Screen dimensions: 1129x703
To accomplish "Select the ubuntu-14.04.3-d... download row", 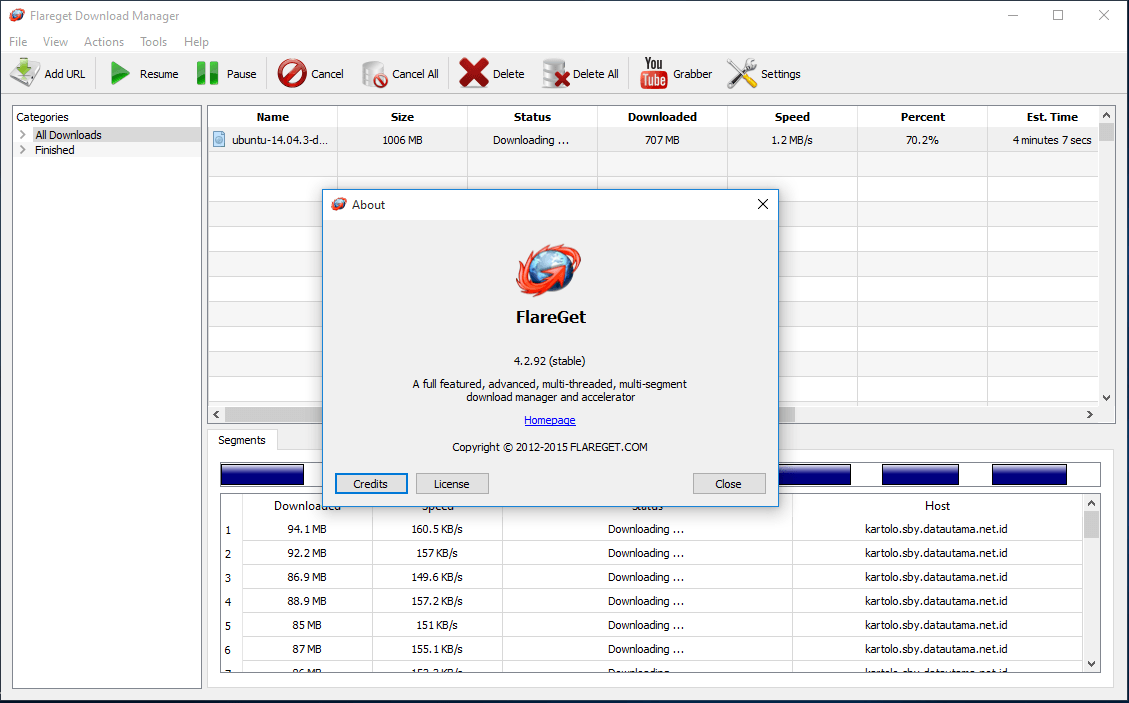I will click(653, 140).
